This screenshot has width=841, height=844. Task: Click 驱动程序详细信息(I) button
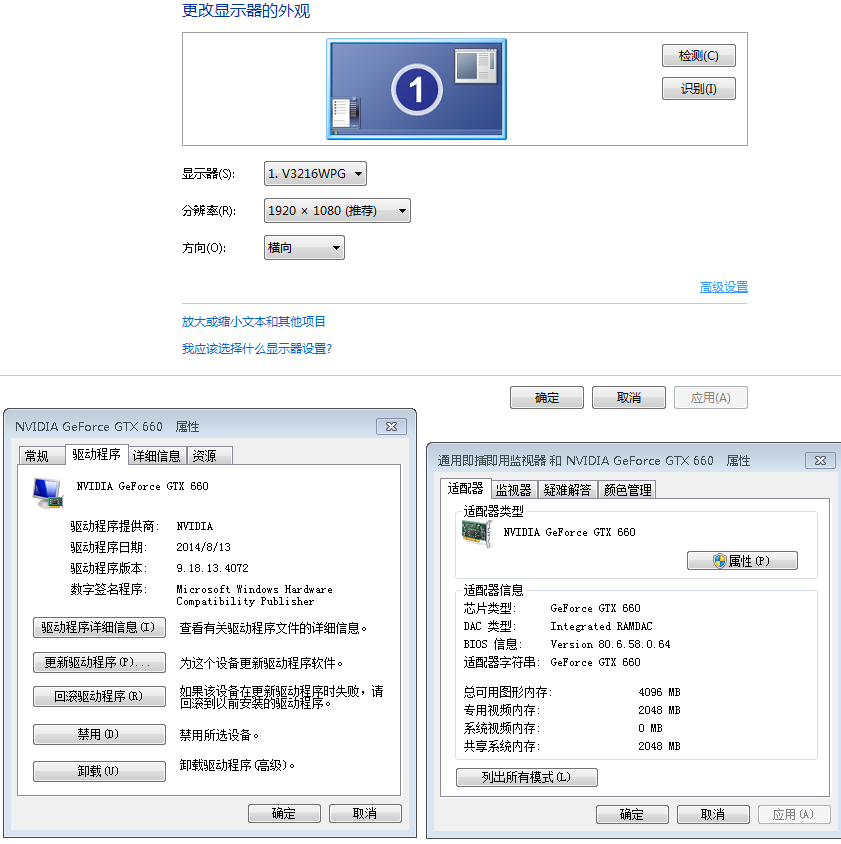[99, 628]
